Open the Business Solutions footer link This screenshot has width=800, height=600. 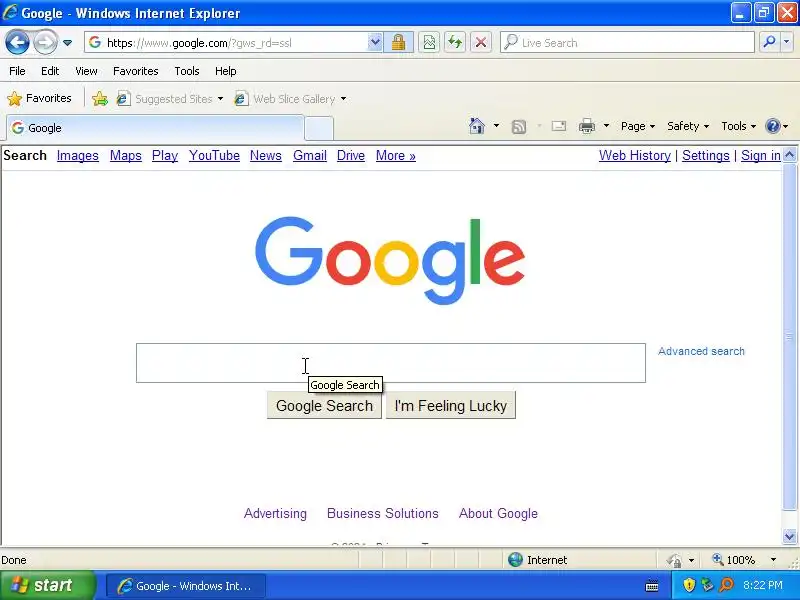point(383,513)
